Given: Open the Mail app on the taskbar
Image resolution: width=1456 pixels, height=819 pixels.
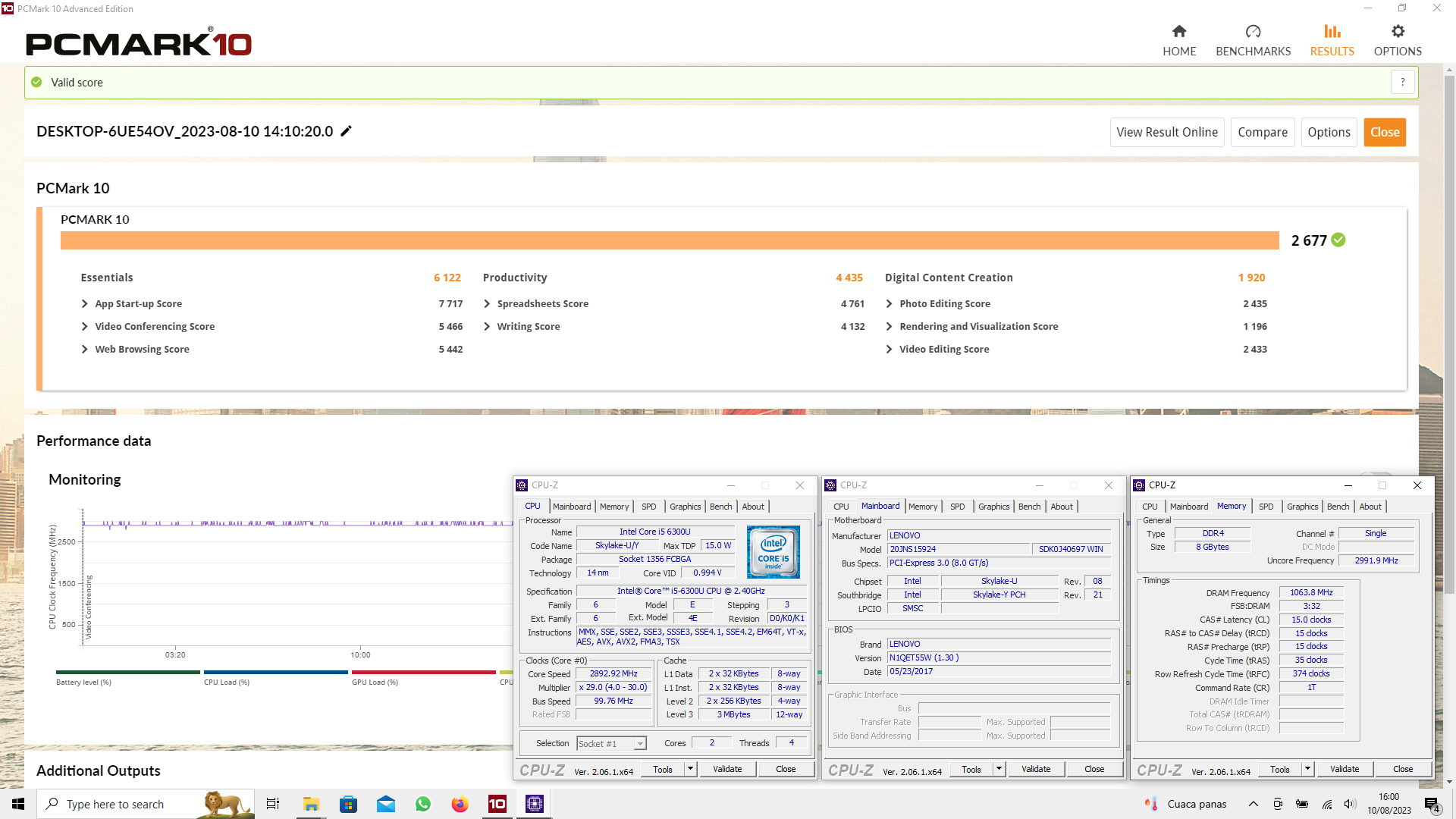Looking at the screenshot, I should click(x=386, y=804).
